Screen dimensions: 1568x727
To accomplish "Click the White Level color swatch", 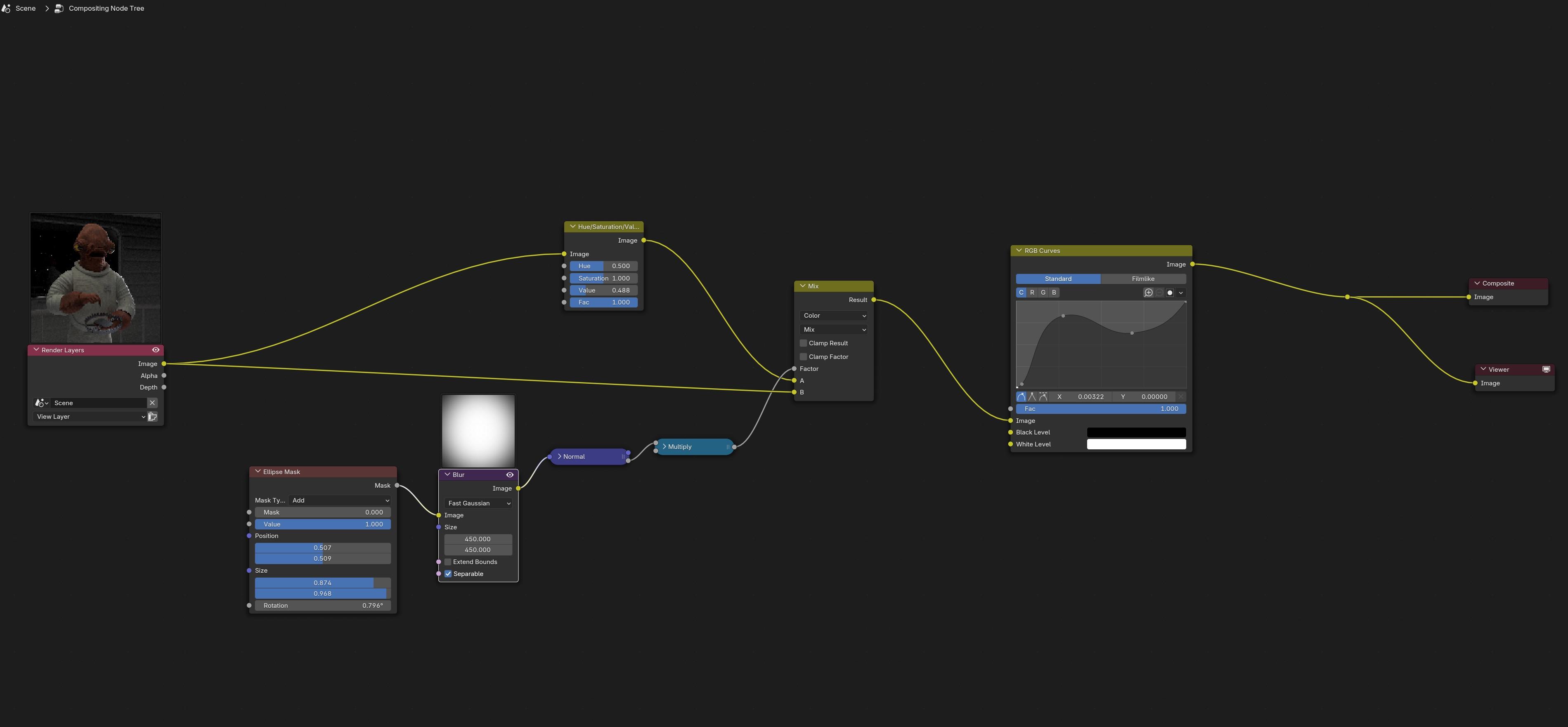I will coord(1136,444).
